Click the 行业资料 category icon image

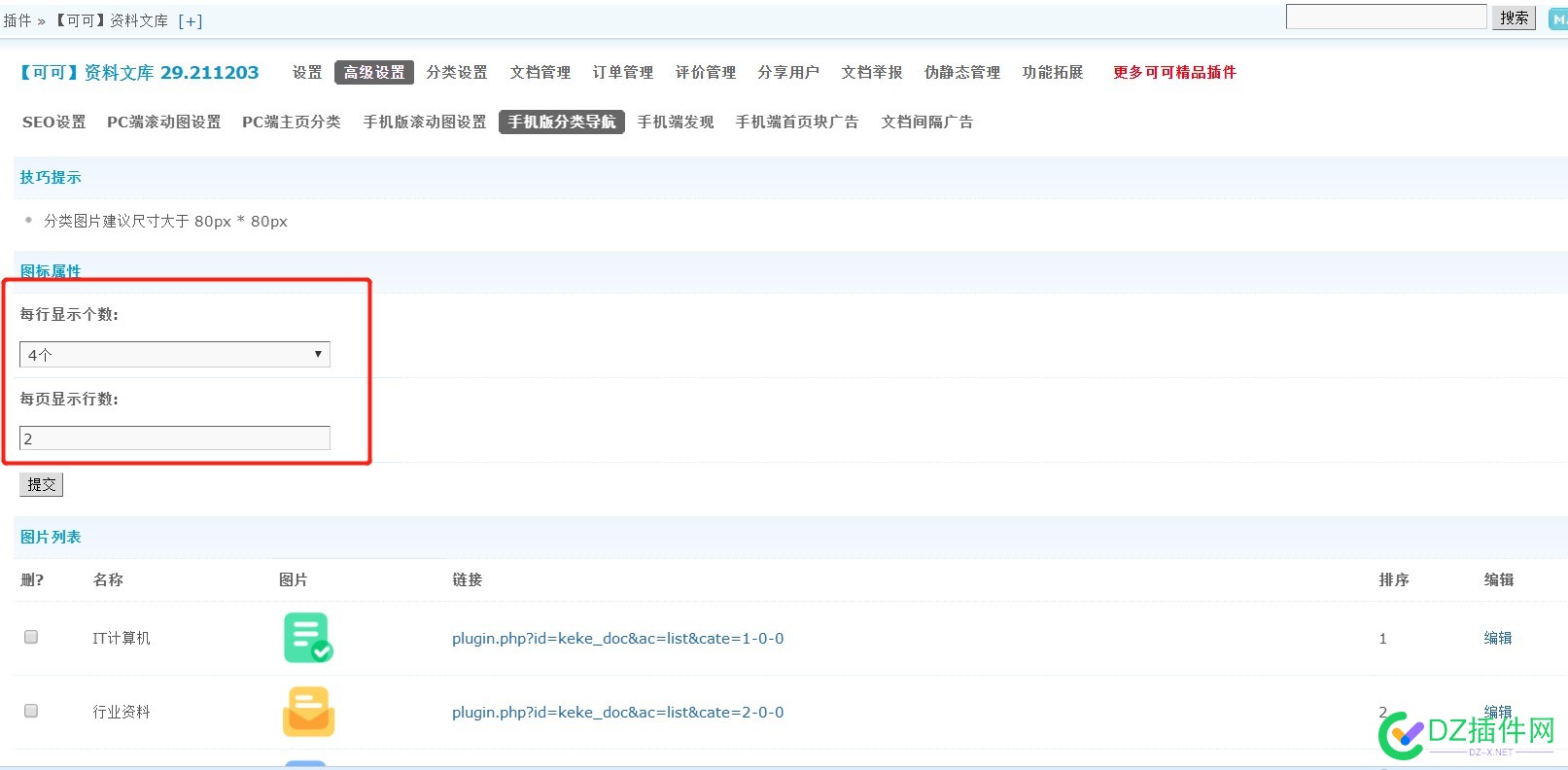(x=308, y=712)
